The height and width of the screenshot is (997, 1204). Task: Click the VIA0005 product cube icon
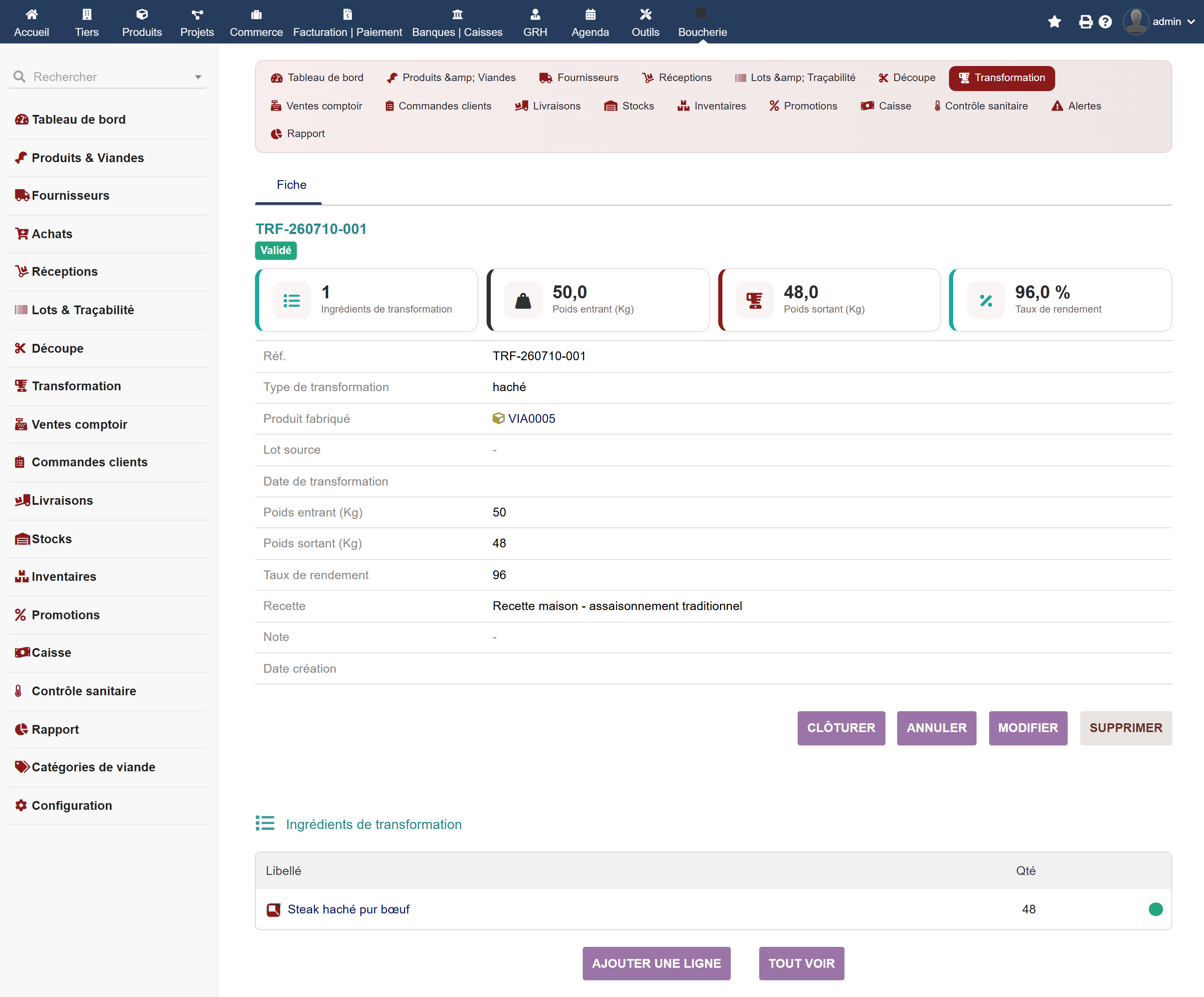pos(498,419)
